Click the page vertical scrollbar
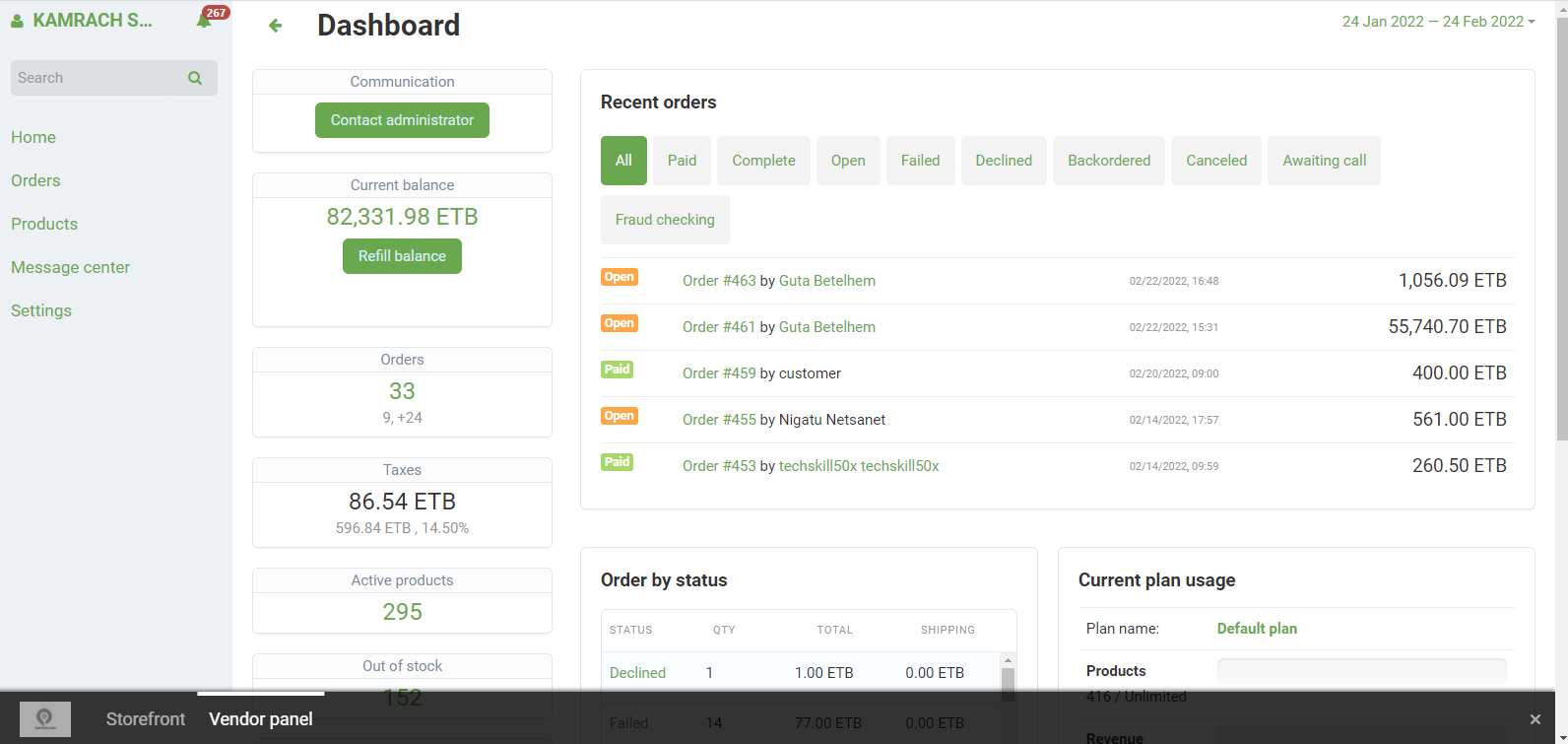This screenshot has width=1568, height=744. (x=1561, y=227)
